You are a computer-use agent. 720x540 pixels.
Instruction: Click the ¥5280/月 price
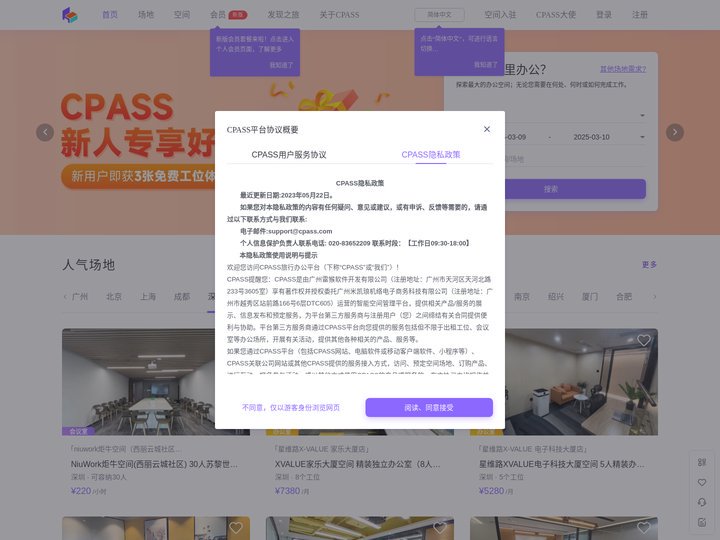(495, 491)
